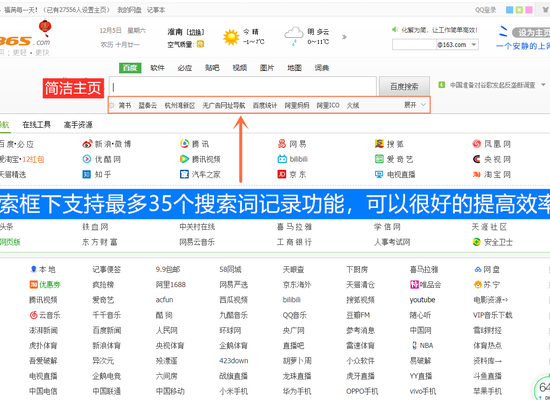Click the JD 京东 red icon
This screenshot has height=400, width=550.
pos(282,174)
